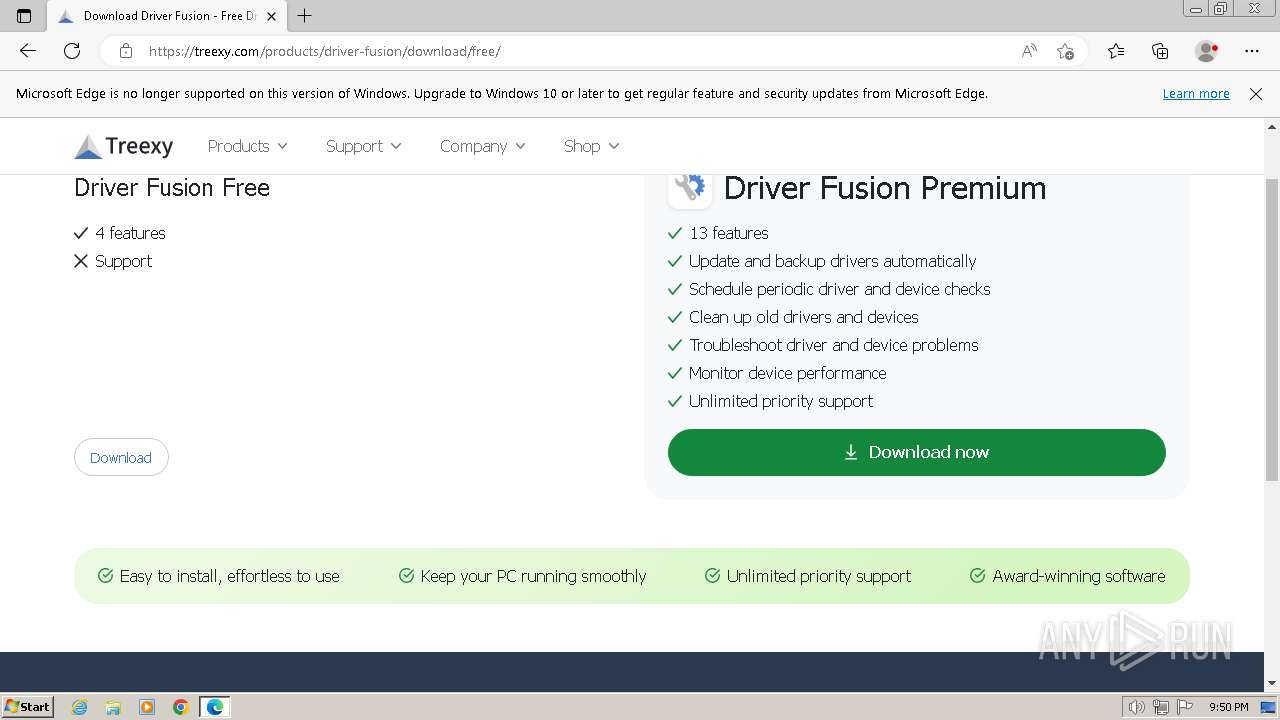Select the Download Driver Fusion tab
This screenshot has height=720, width=1280.
[165, 16]
